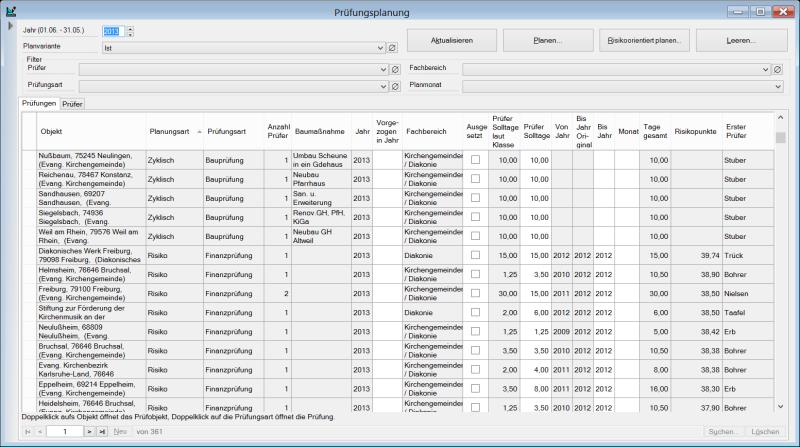Click Baumaßnahme cell Neubau Pfarrhaus
This screenshot has width=800, height=447.
pyautogui.click(x=321, y=179)
